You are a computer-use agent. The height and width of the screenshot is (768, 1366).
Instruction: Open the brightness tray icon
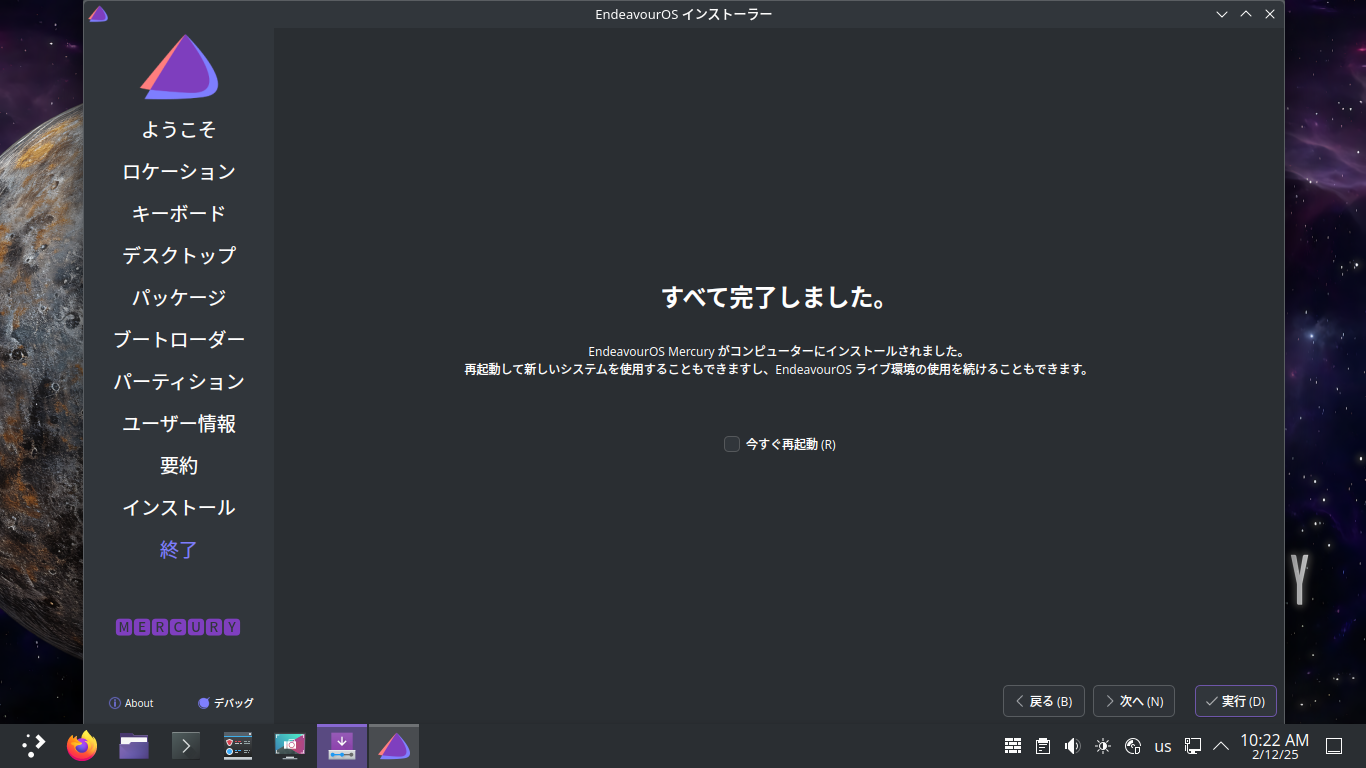click(1103, 746)
